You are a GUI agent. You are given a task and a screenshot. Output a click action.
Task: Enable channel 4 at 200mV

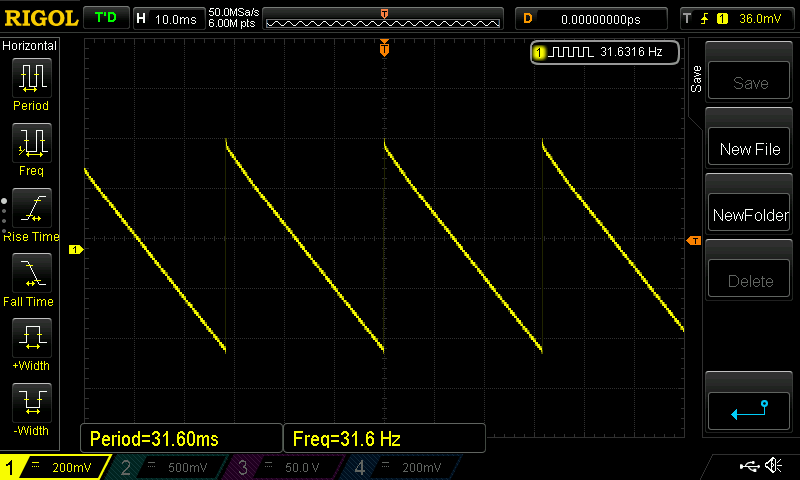tap(400, 467)
